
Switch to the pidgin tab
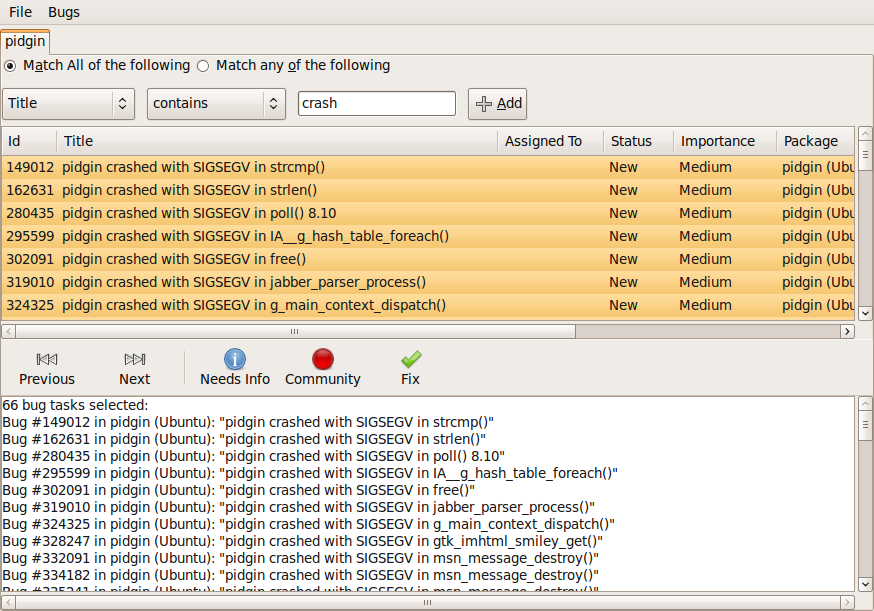(x=25, y=41)
